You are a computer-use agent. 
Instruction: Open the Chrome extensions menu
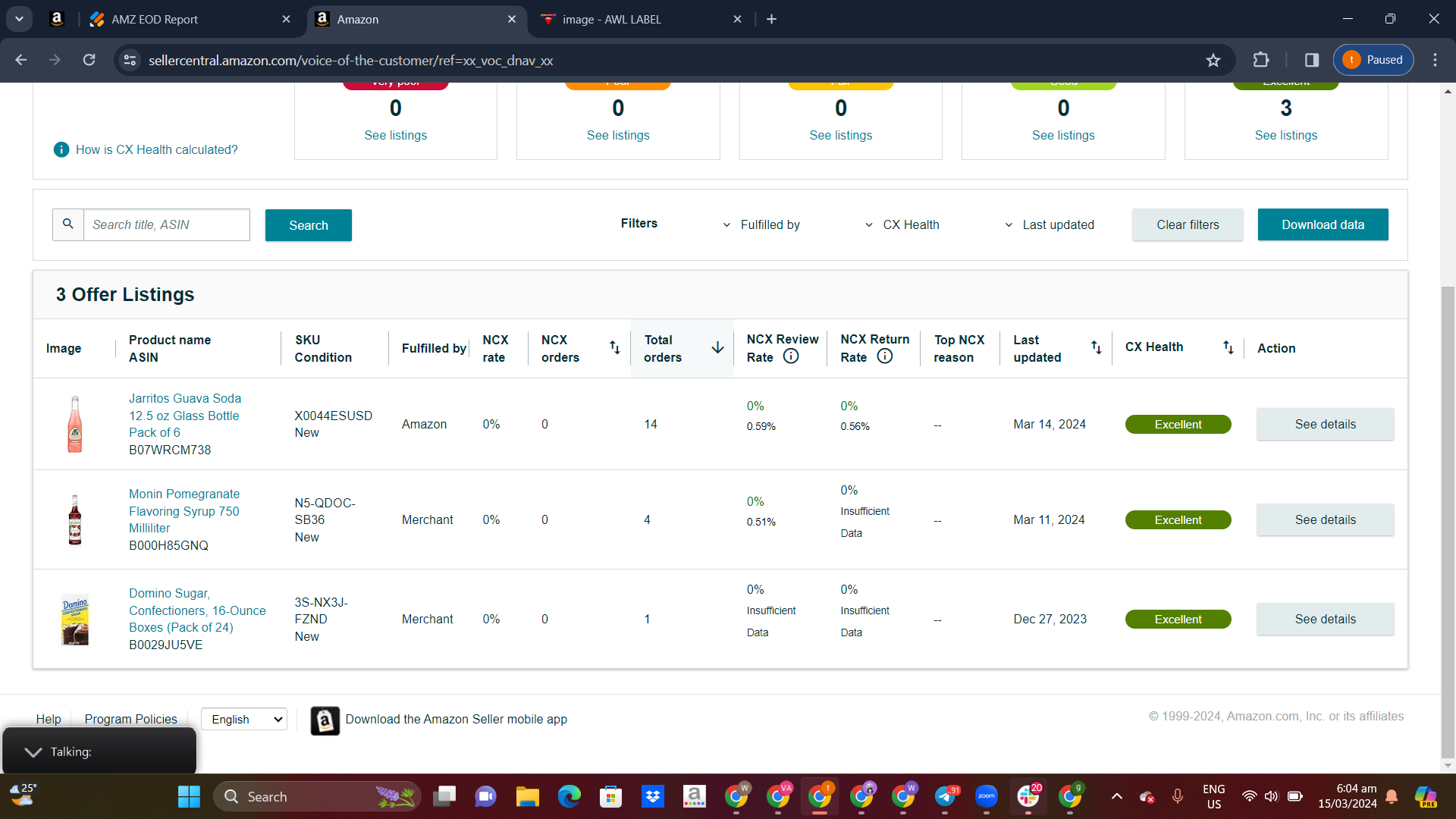1261,60
